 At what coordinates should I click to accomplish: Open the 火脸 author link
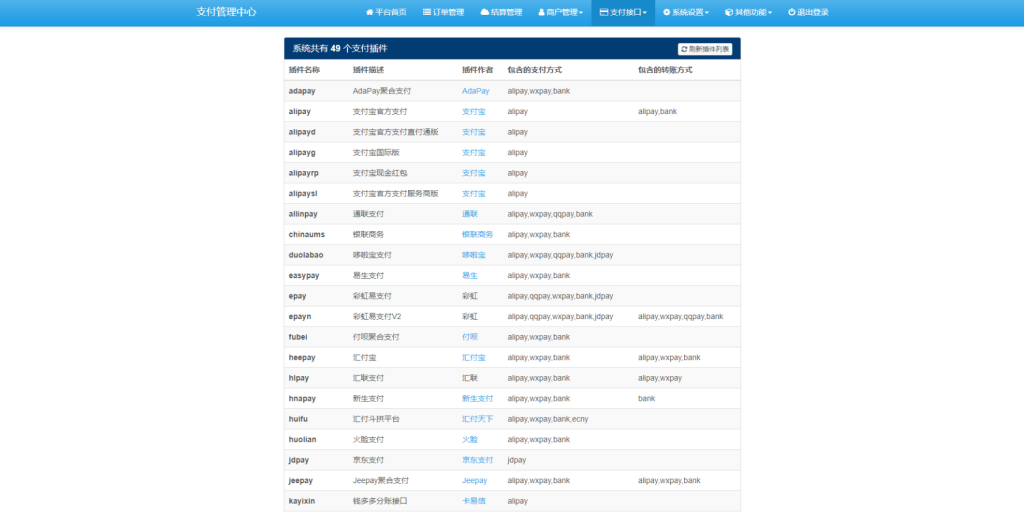470,440
